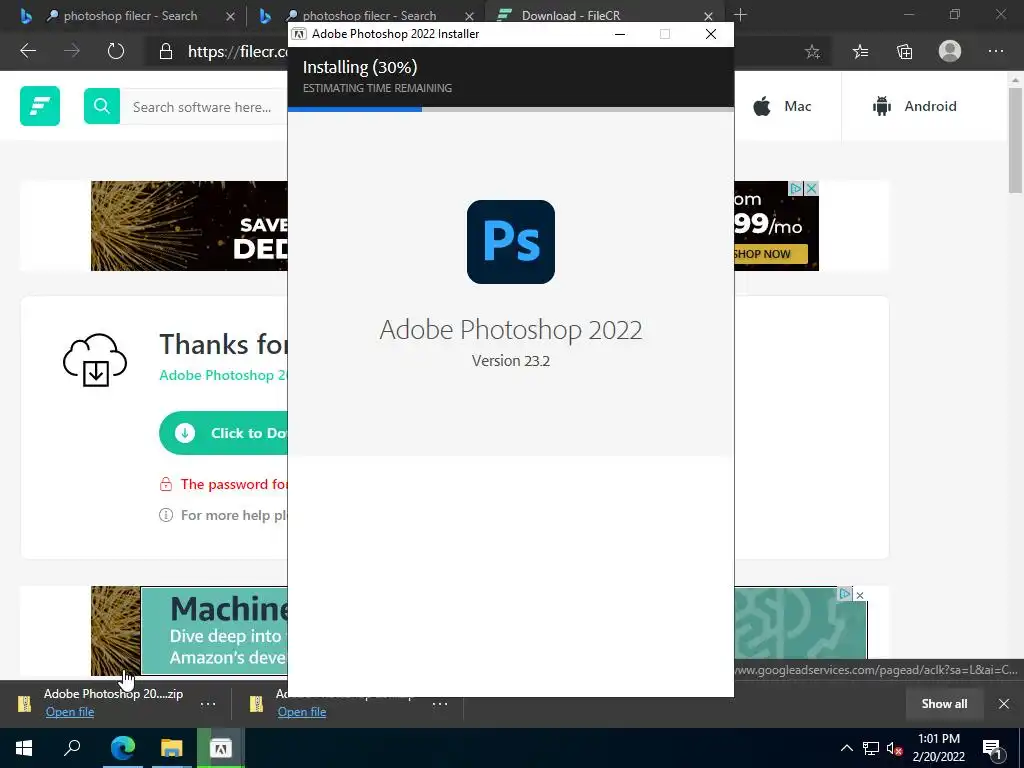Open options for first zip download
The height and width of the screenshot is (768, 1024).
point(208,703)
